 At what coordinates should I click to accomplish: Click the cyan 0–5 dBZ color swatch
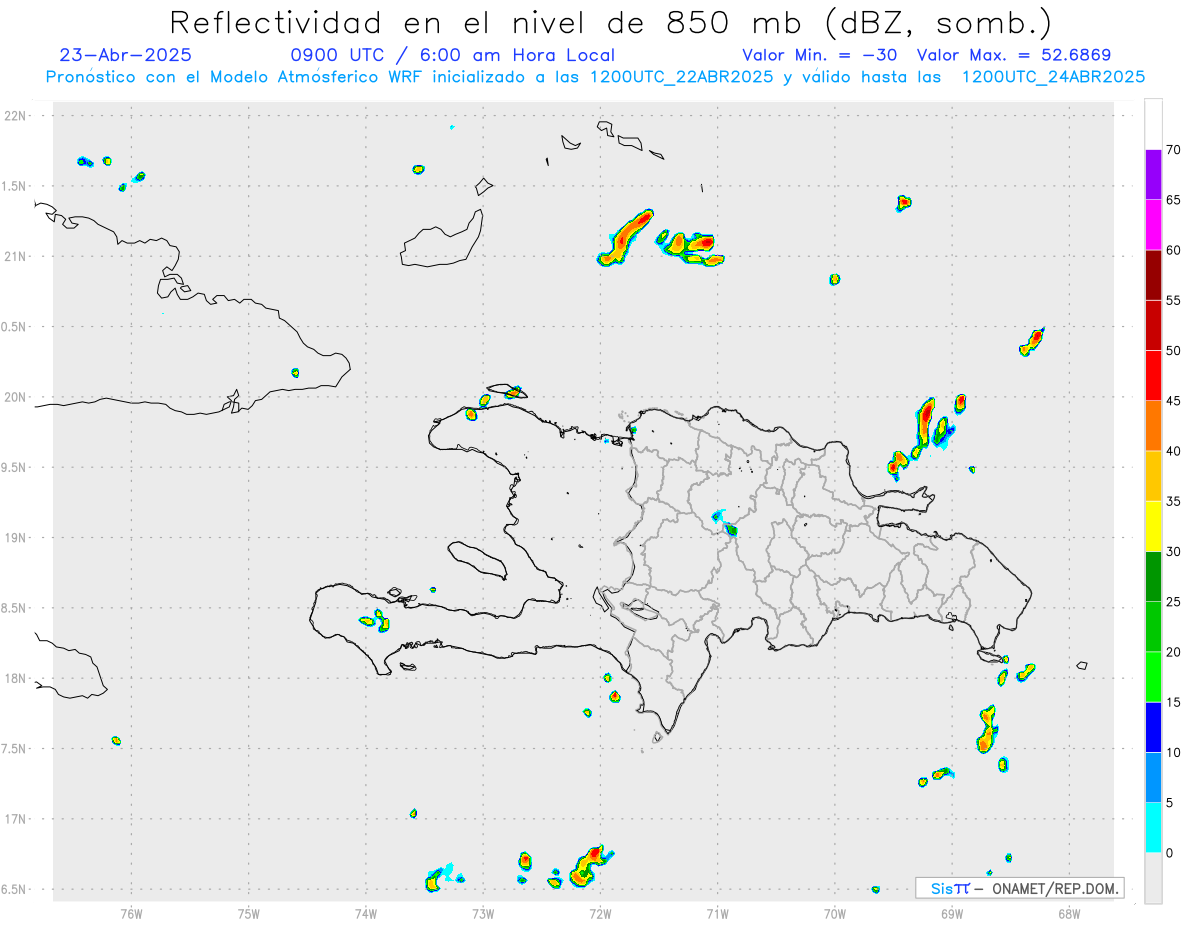tap(1153, 828)
